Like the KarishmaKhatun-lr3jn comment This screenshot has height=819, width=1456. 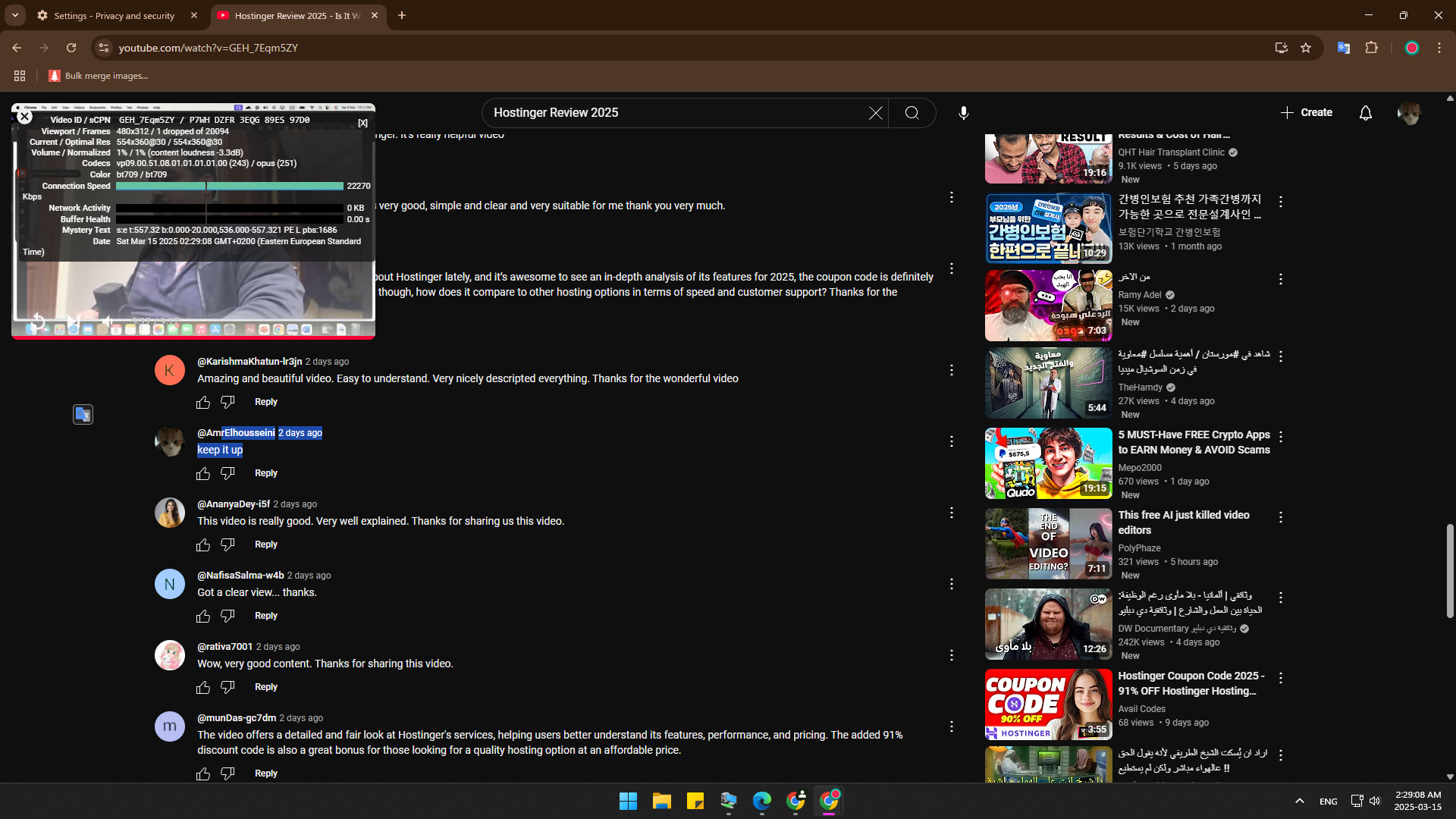click(203, 402)
